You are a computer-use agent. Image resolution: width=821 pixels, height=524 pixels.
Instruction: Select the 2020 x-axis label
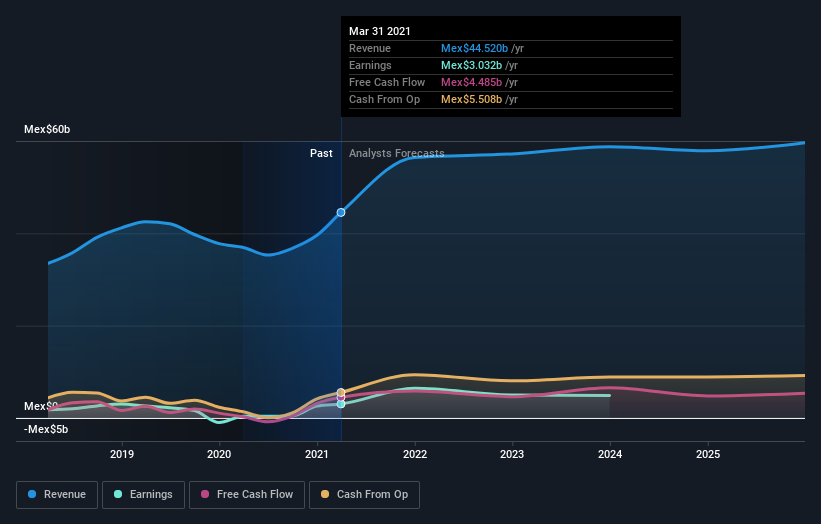pos(219,454)
